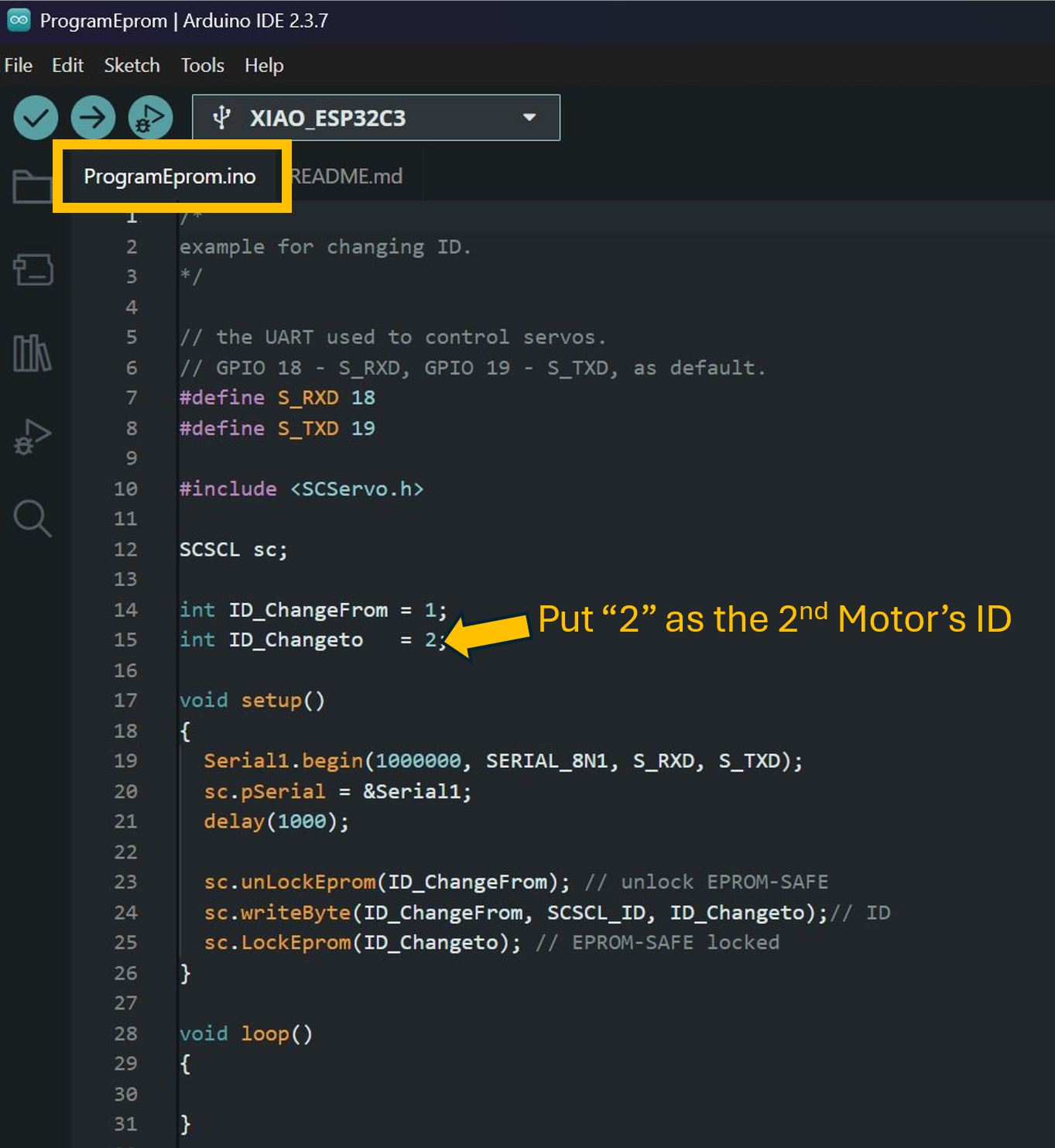Expand the XIAO_ESP32C3 board selector dropdown

tap(376, 118)
